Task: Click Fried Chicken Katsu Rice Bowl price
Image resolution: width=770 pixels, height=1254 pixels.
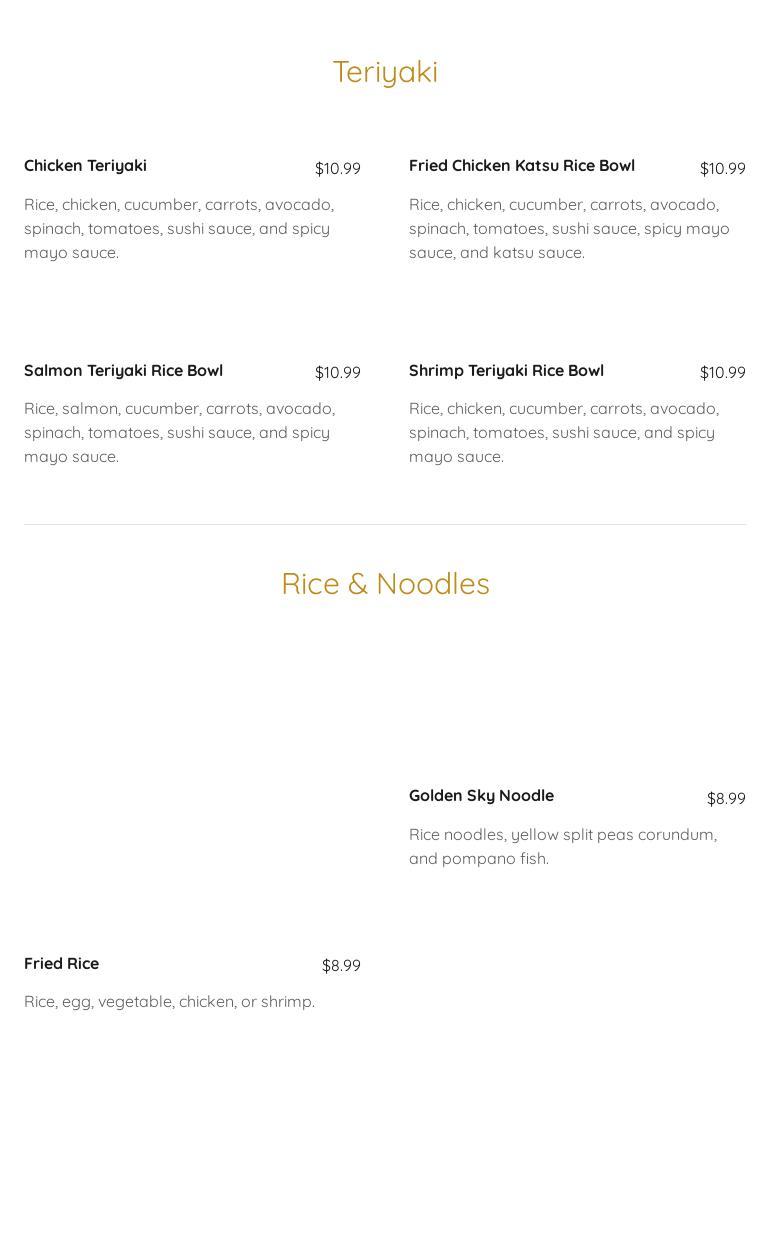Action: click(723, 168)
